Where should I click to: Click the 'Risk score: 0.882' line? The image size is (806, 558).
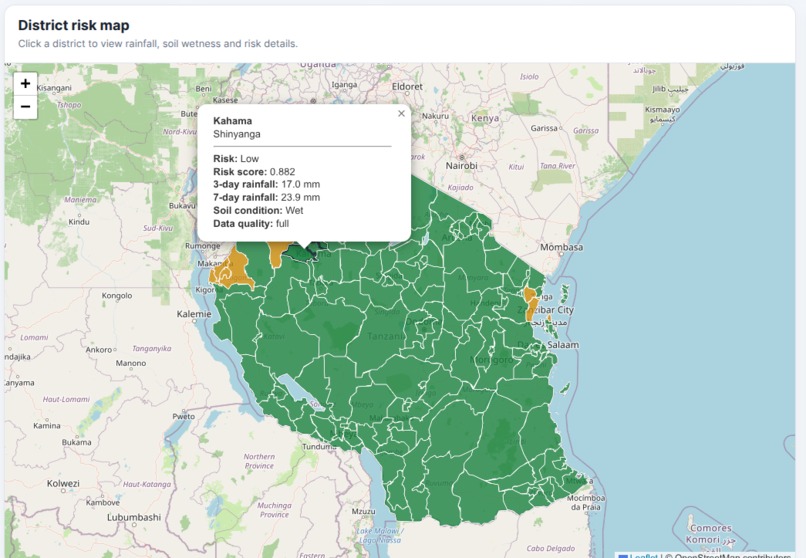[x=254, y=172]
